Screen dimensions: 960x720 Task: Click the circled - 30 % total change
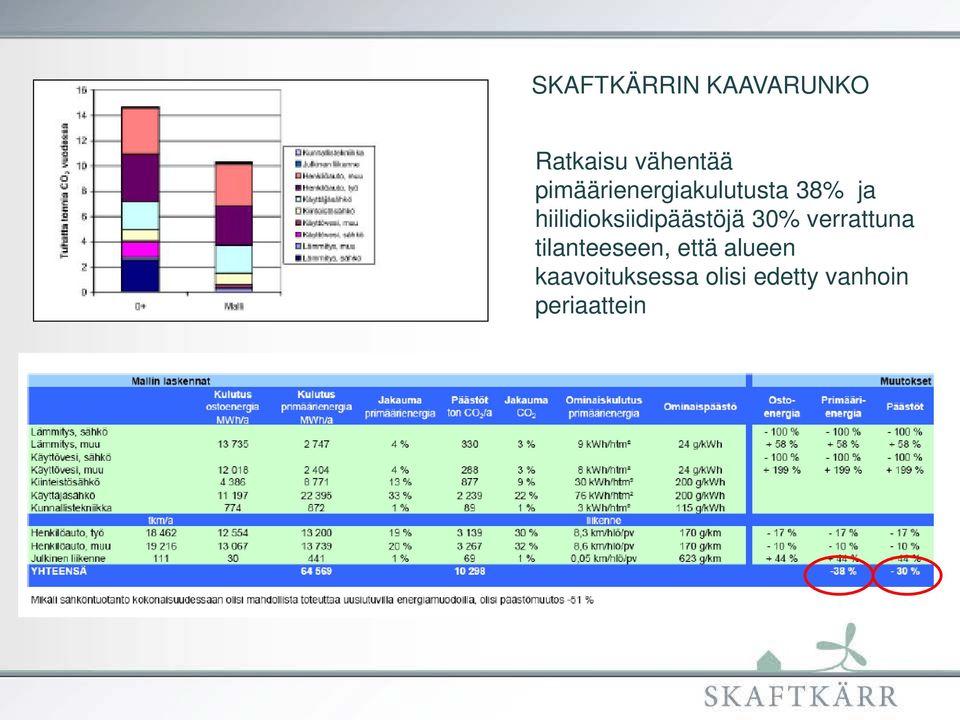(x=905, y=571)
